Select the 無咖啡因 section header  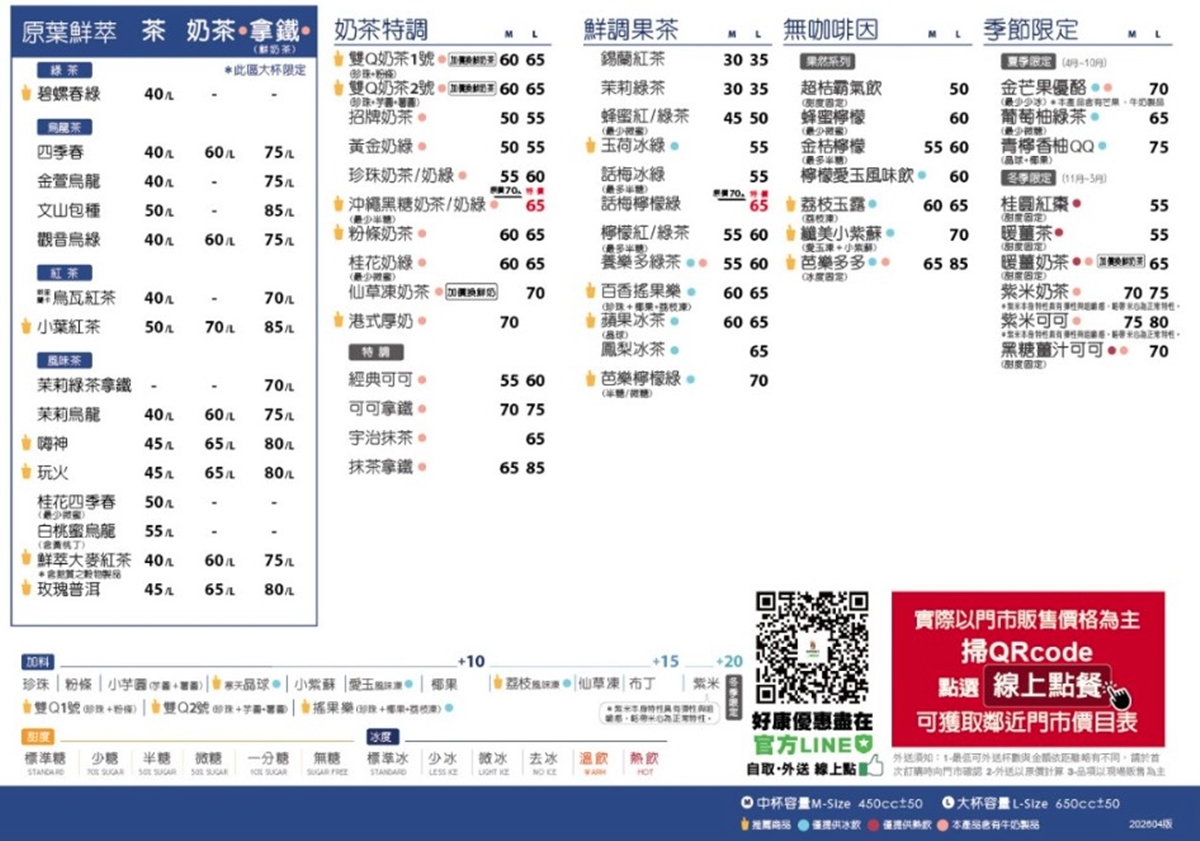pyautogui.click(x=831, y=28)
